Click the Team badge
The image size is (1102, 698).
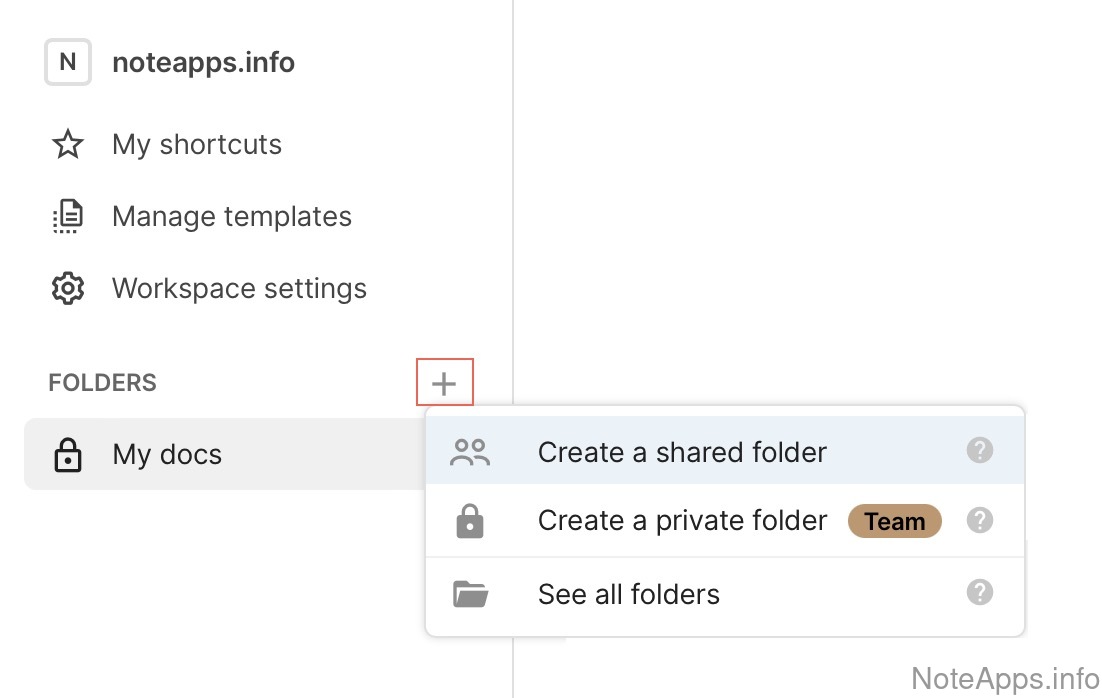[x=895, y=521]
